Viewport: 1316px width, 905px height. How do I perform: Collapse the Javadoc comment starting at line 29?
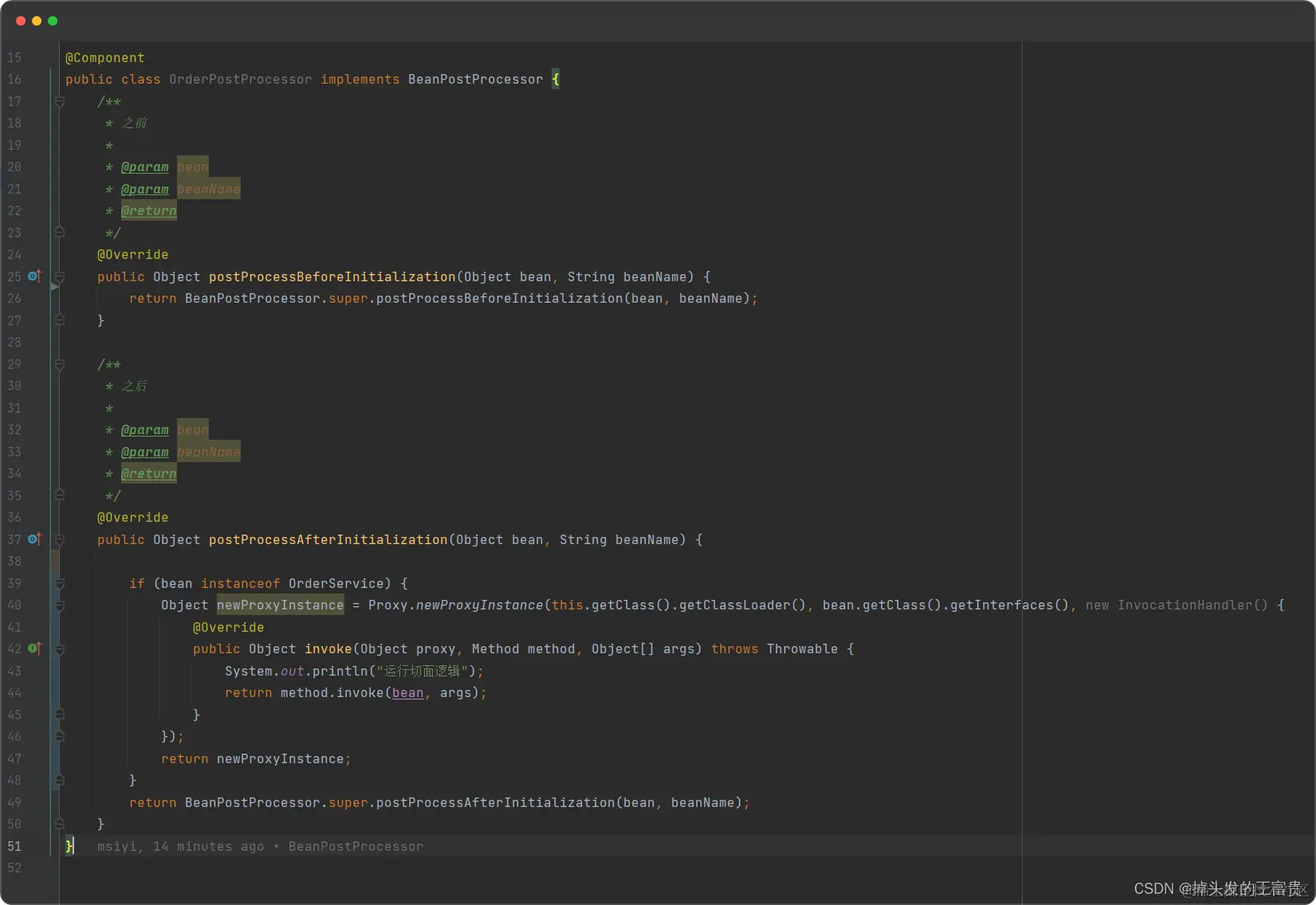pyautogui.click(x=60, y=365)
